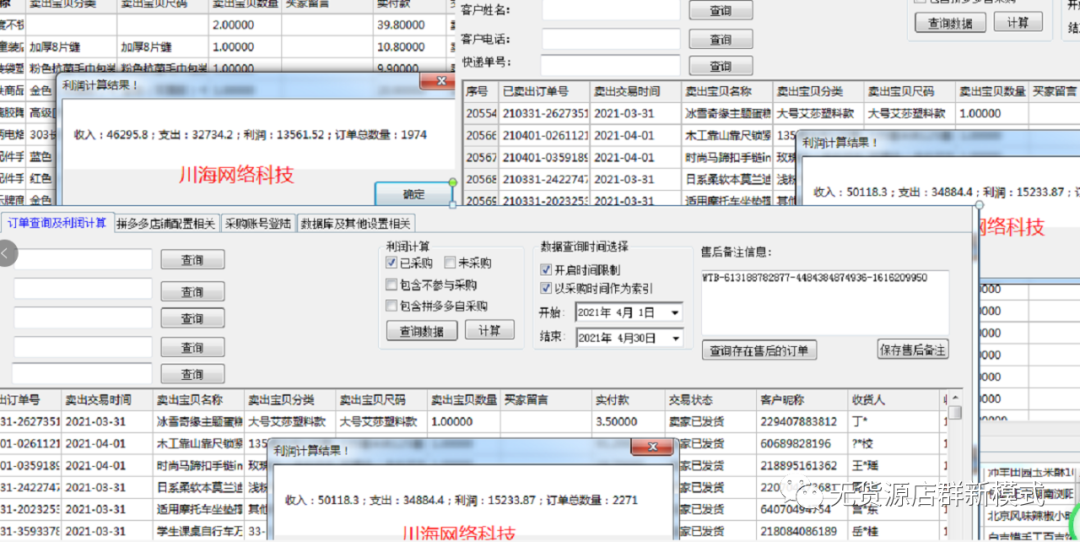
Task: Click order number 210331-2422747
Action: click(544, 179)
